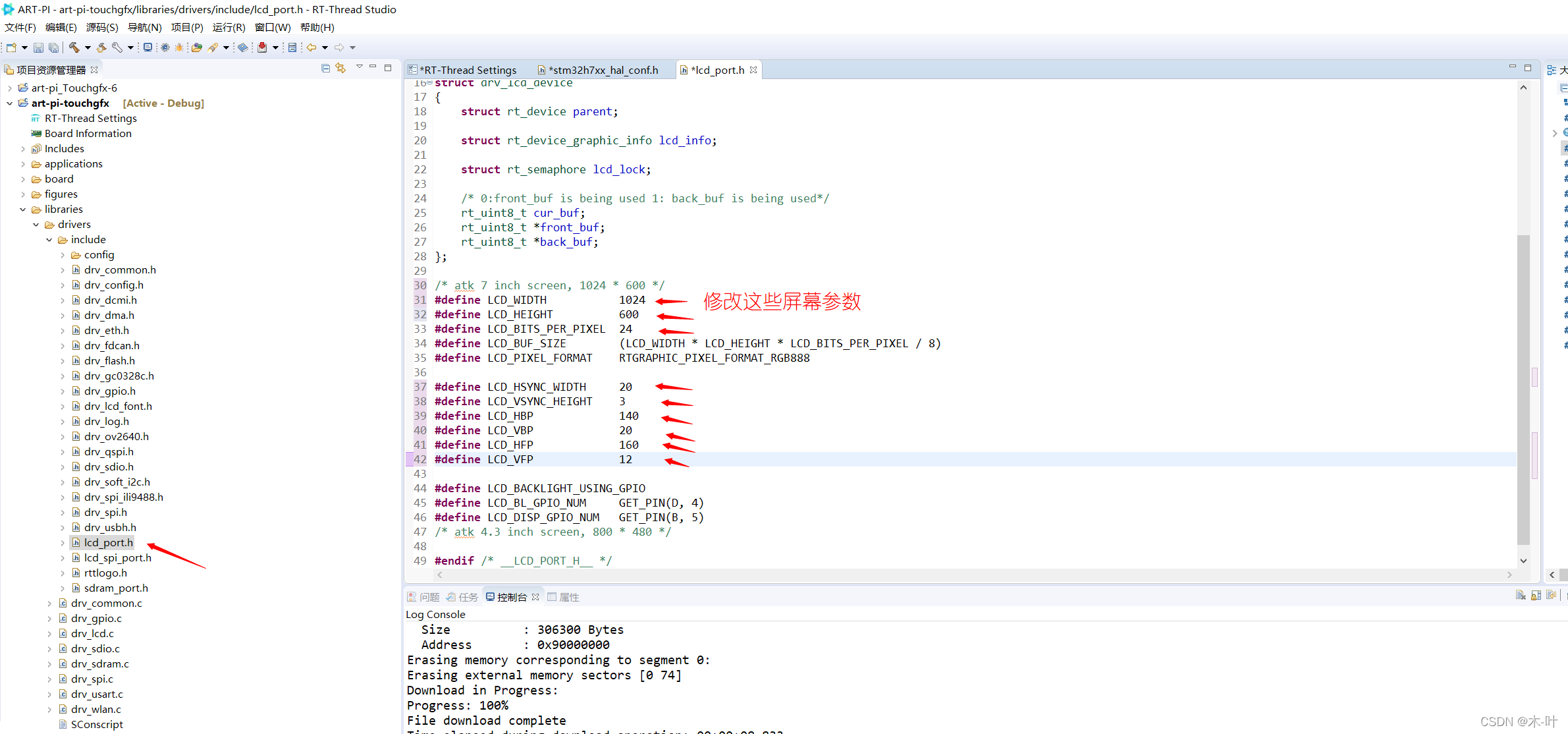The height and width of the screenshot is (734, 1568).
Task: Toggle the console Scroll Lock icon
Action: [1536, 596]
